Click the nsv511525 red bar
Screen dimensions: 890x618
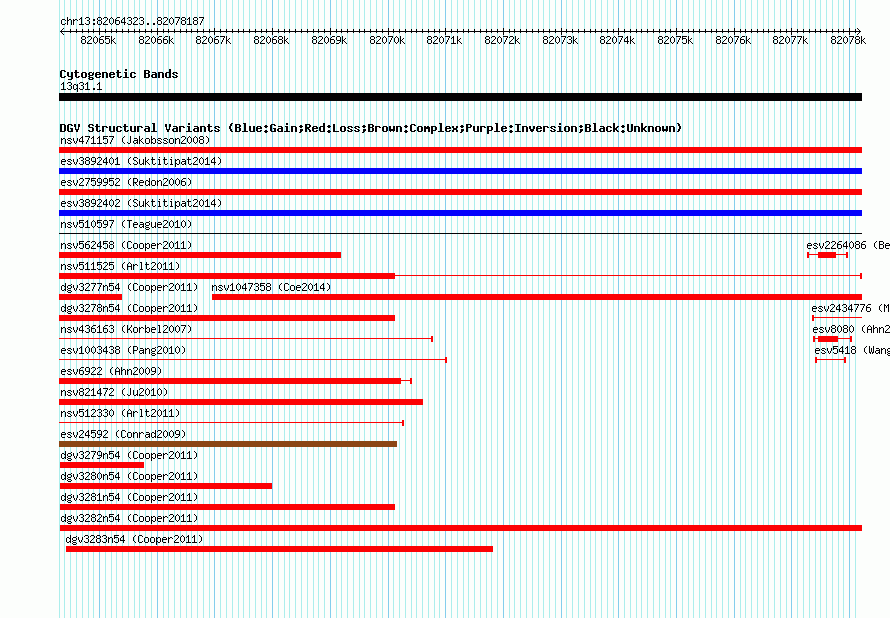point(227,276)
